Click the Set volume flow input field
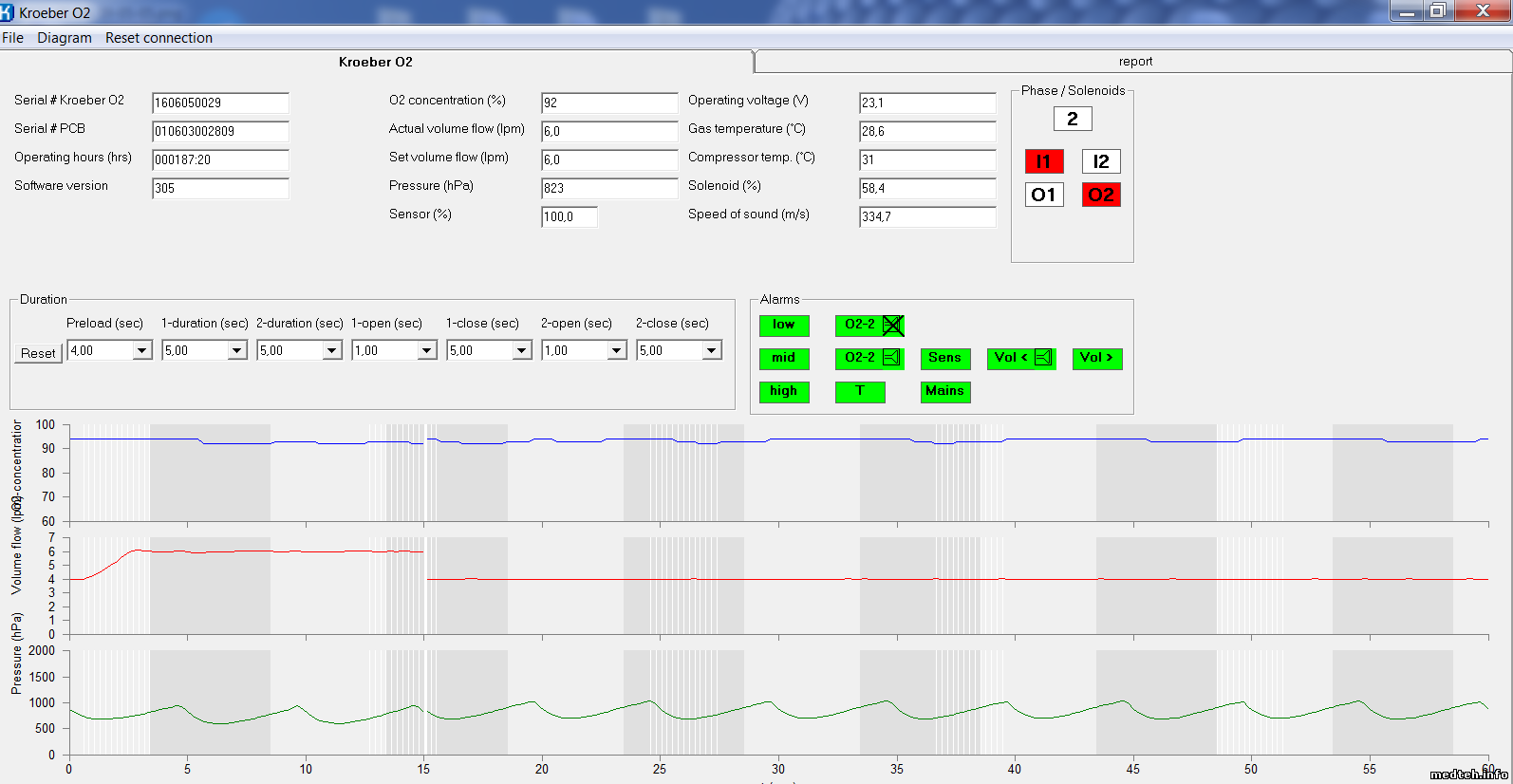This screenshot has width=1513, height=784. coord(608,159)
